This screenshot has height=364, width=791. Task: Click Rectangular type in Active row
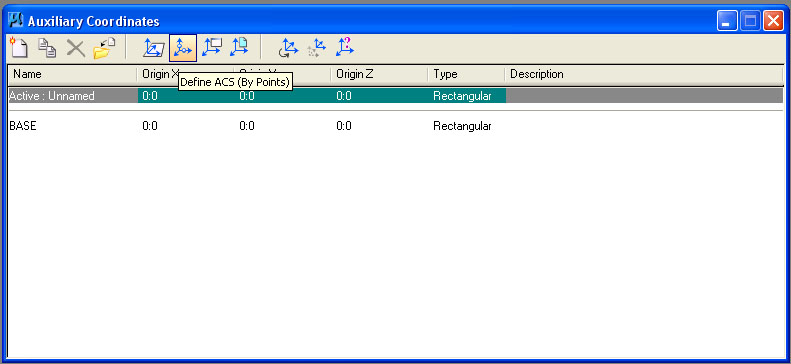click(x=462, y=96)
